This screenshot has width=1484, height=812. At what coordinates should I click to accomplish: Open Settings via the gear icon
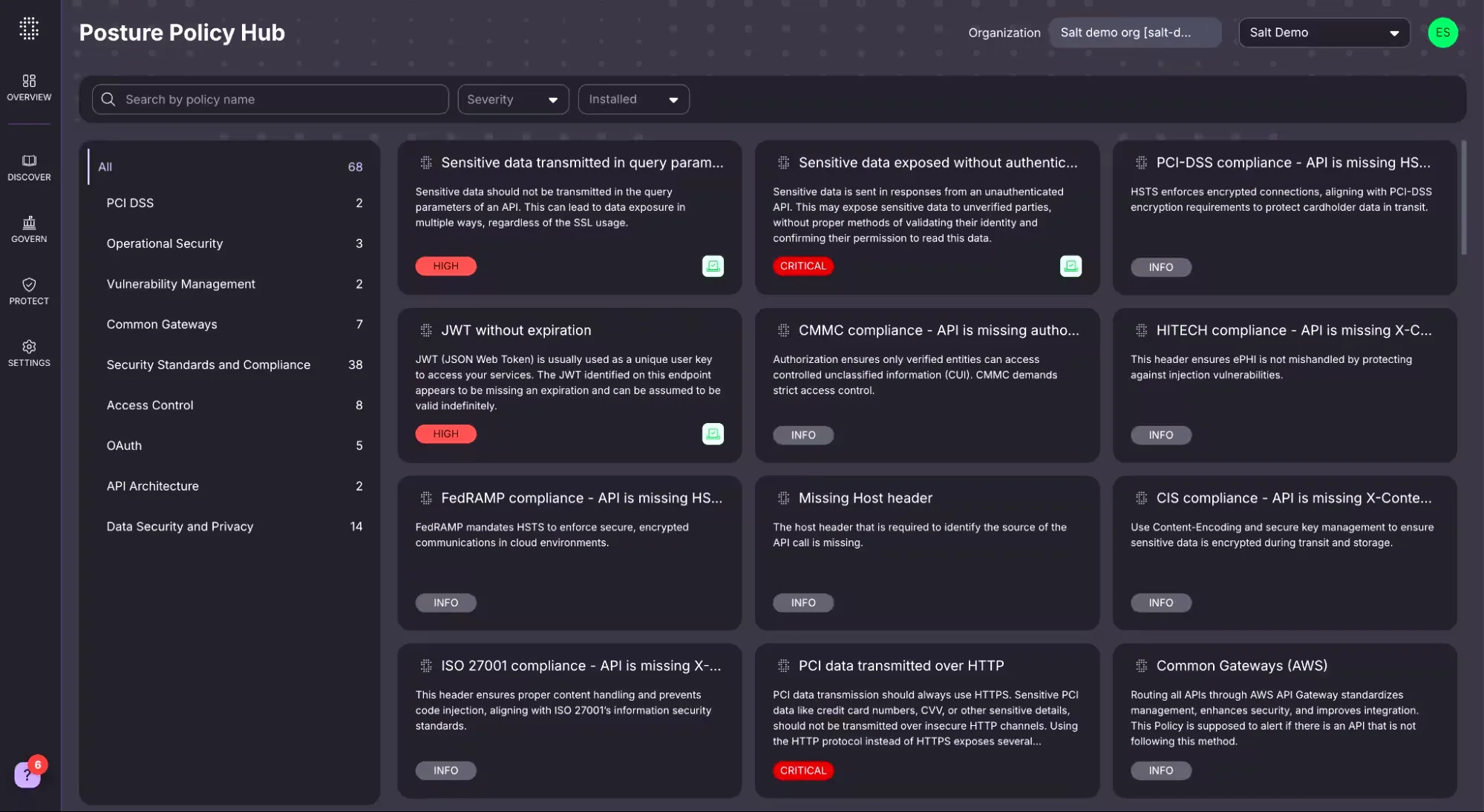[29, 352]
